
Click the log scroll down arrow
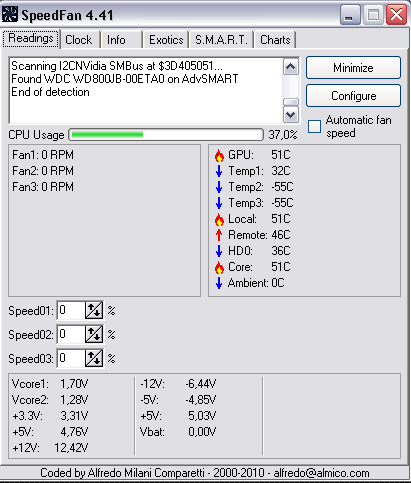[291, 115]
